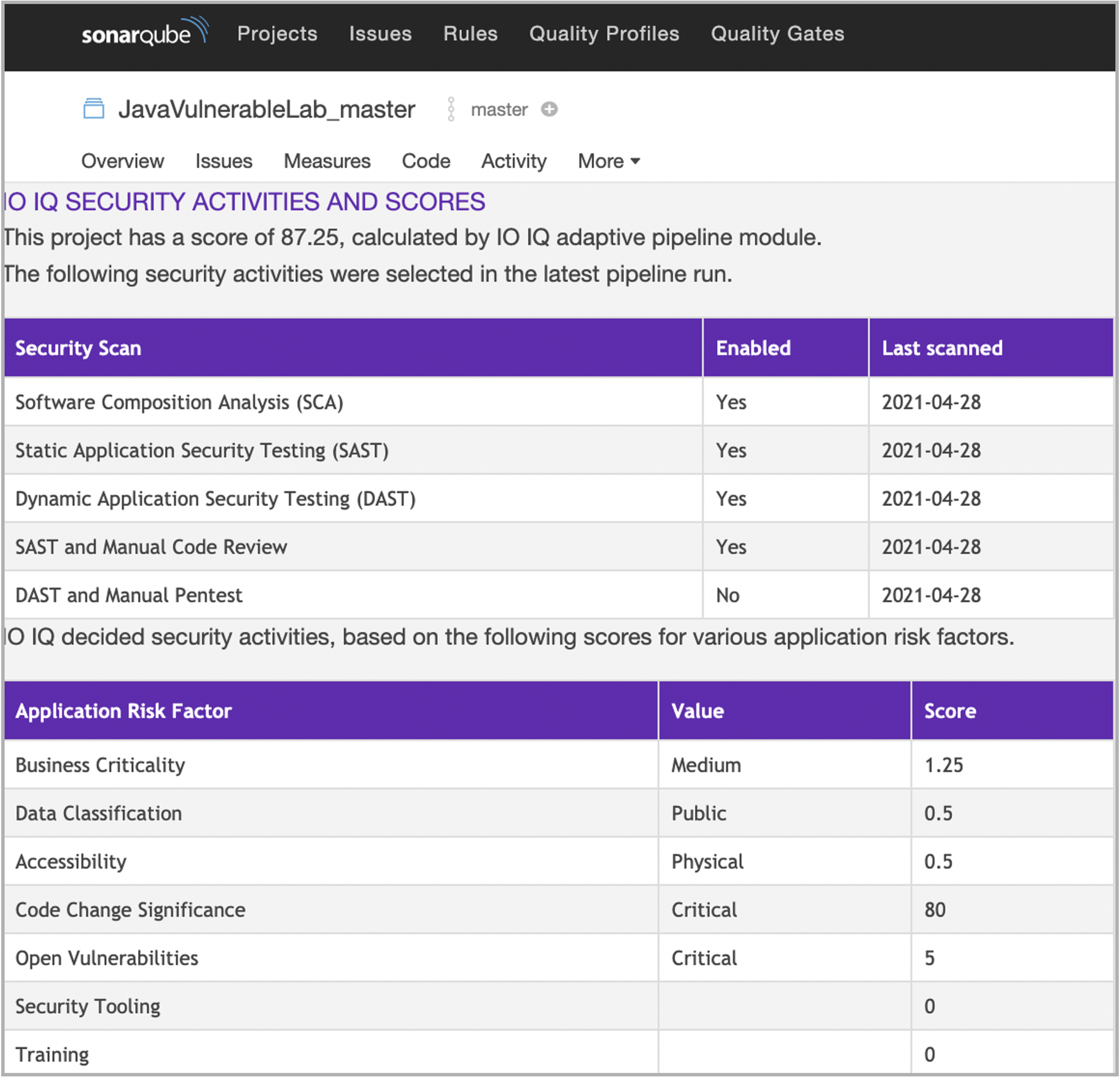The image size is (1120, 1077).
Task: Select the DAST and Manual Pentest row
Action: [559, 595]
